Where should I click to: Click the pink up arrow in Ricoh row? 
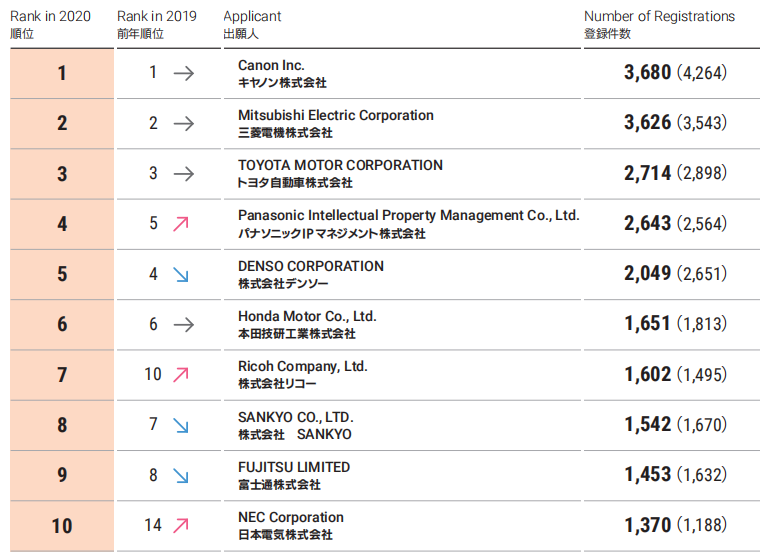coord(181,375)
